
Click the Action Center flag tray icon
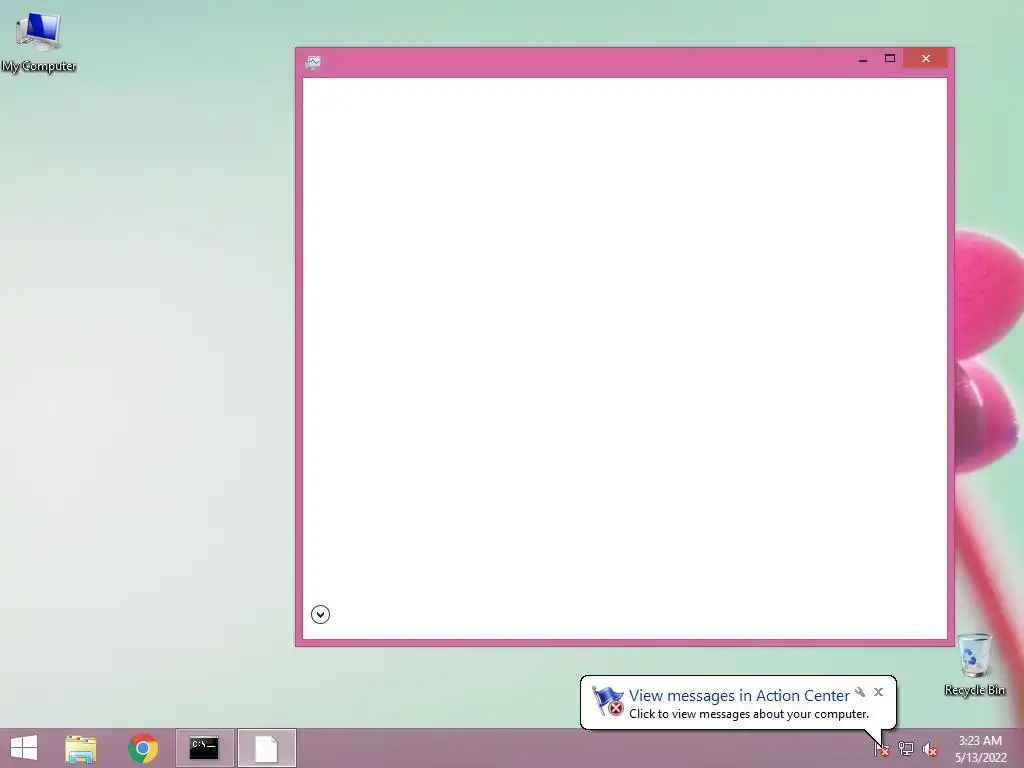click(882, 749)
